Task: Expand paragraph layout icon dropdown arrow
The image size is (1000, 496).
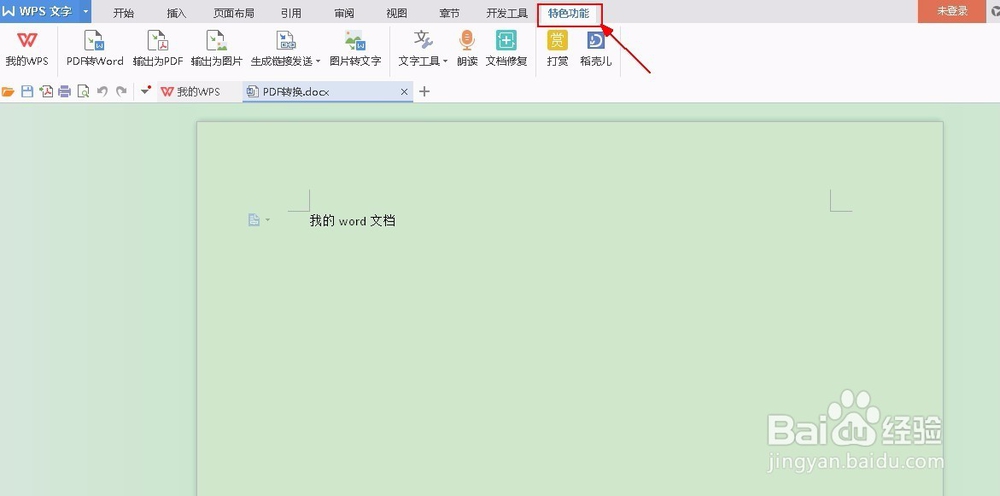Action: point(267,220)
